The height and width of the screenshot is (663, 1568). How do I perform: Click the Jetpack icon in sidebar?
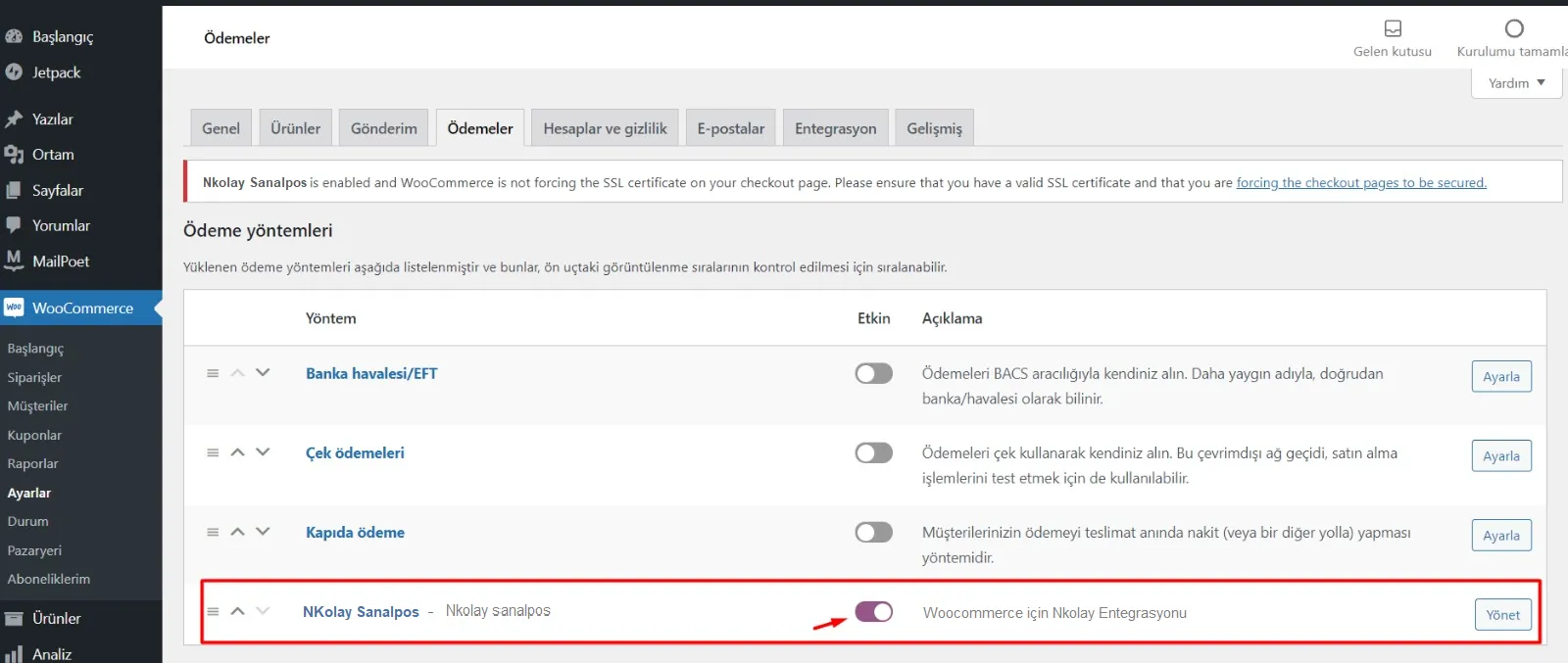pyautogui.click(x=14, y=72)
